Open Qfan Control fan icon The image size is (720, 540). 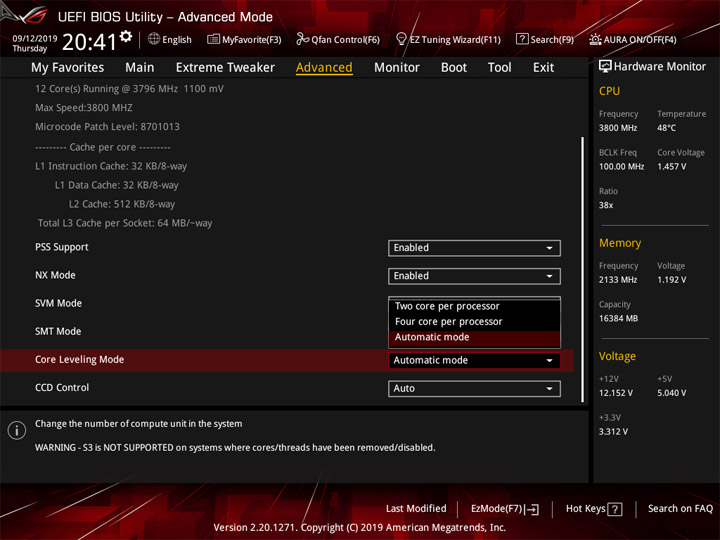[x=302, y=39]
